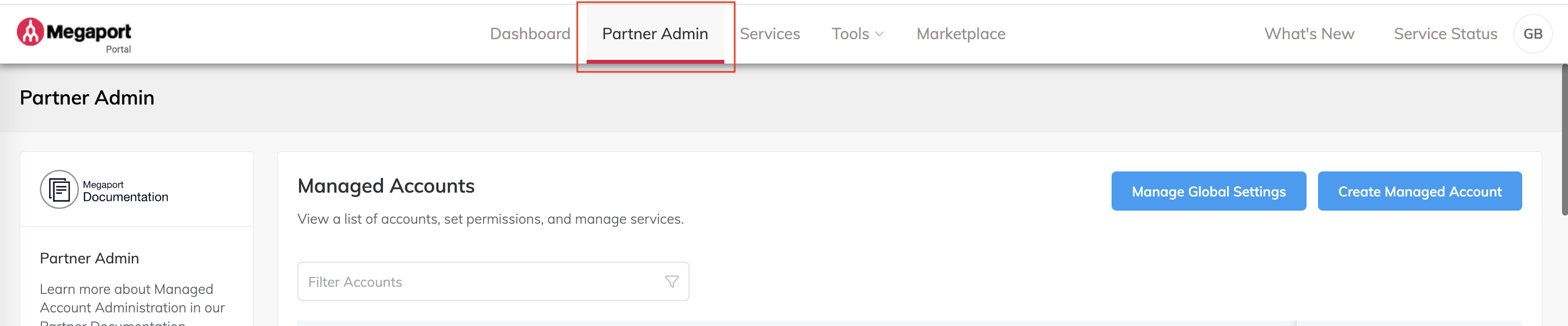Click the funnel icon in Filter Accounts
This screenshot has width=1568, height=326.
[x=672, y=281]
